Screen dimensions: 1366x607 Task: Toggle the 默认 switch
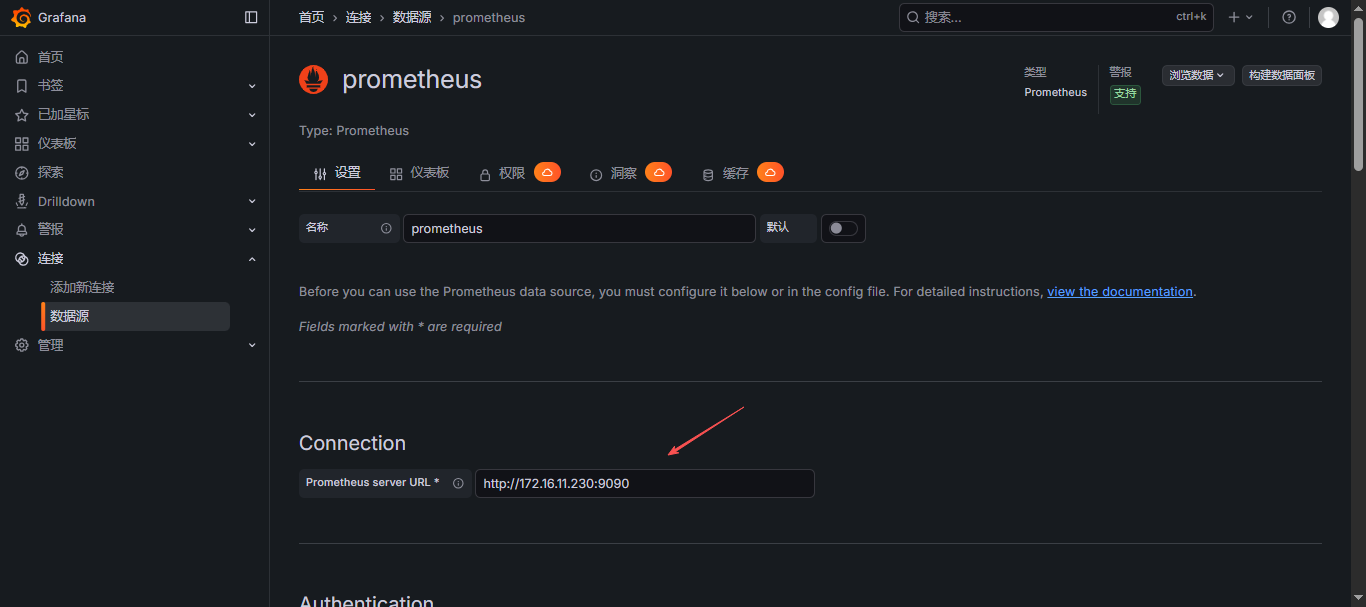point(843,228)
